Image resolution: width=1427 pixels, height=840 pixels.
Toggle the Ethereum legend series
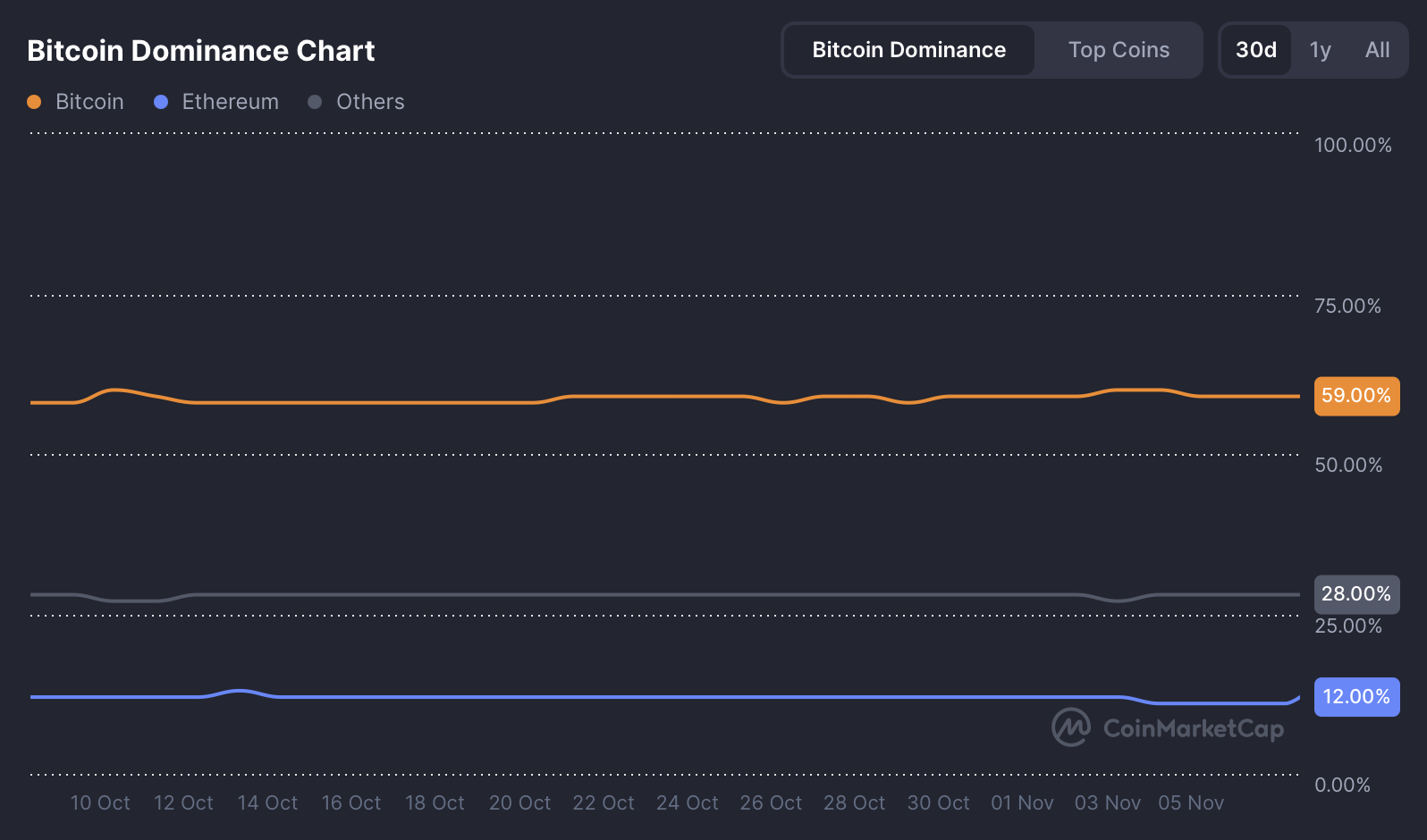(x=216, y=102)
